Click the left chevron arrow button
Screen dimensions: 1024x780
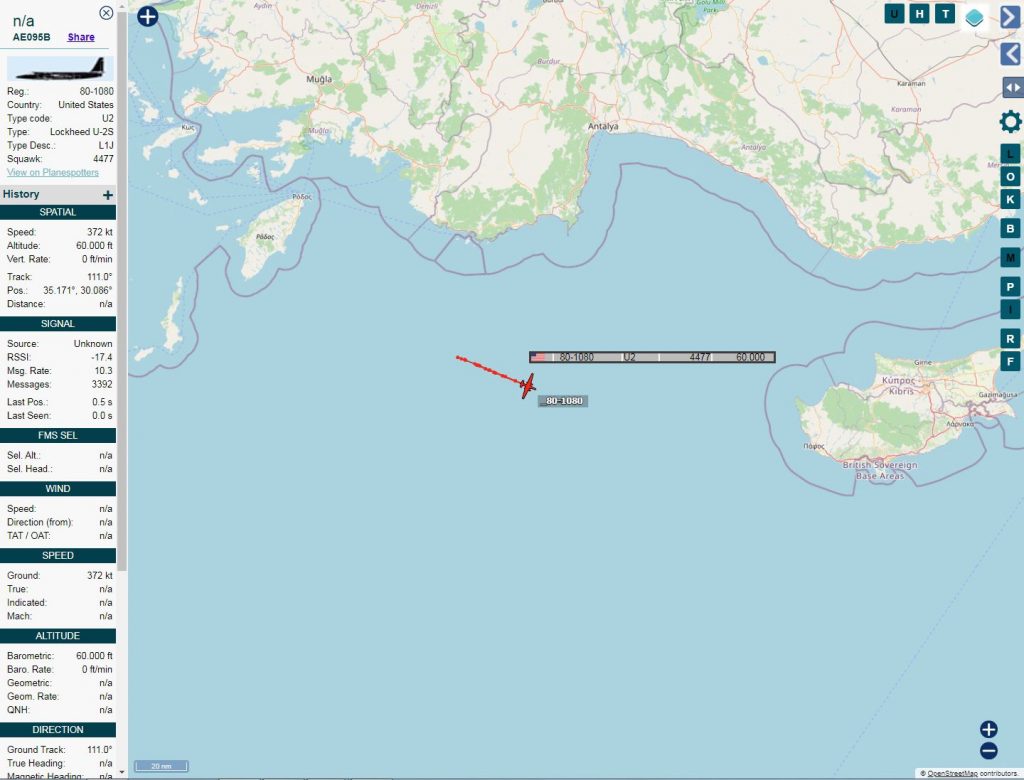[x=1011, y=54]
